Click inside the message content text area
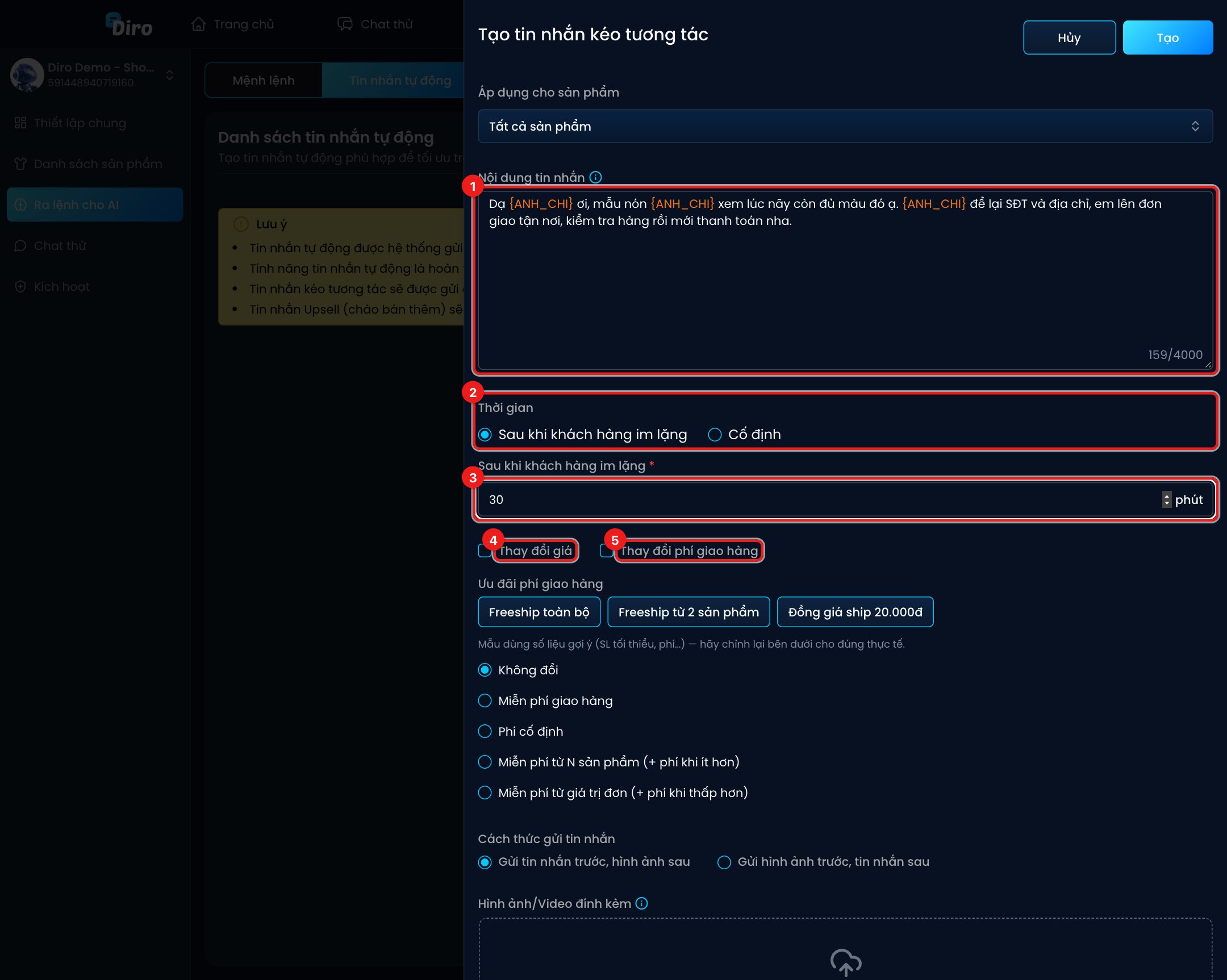The height and width of the screenshot is (980, 1227). [845, 280]
